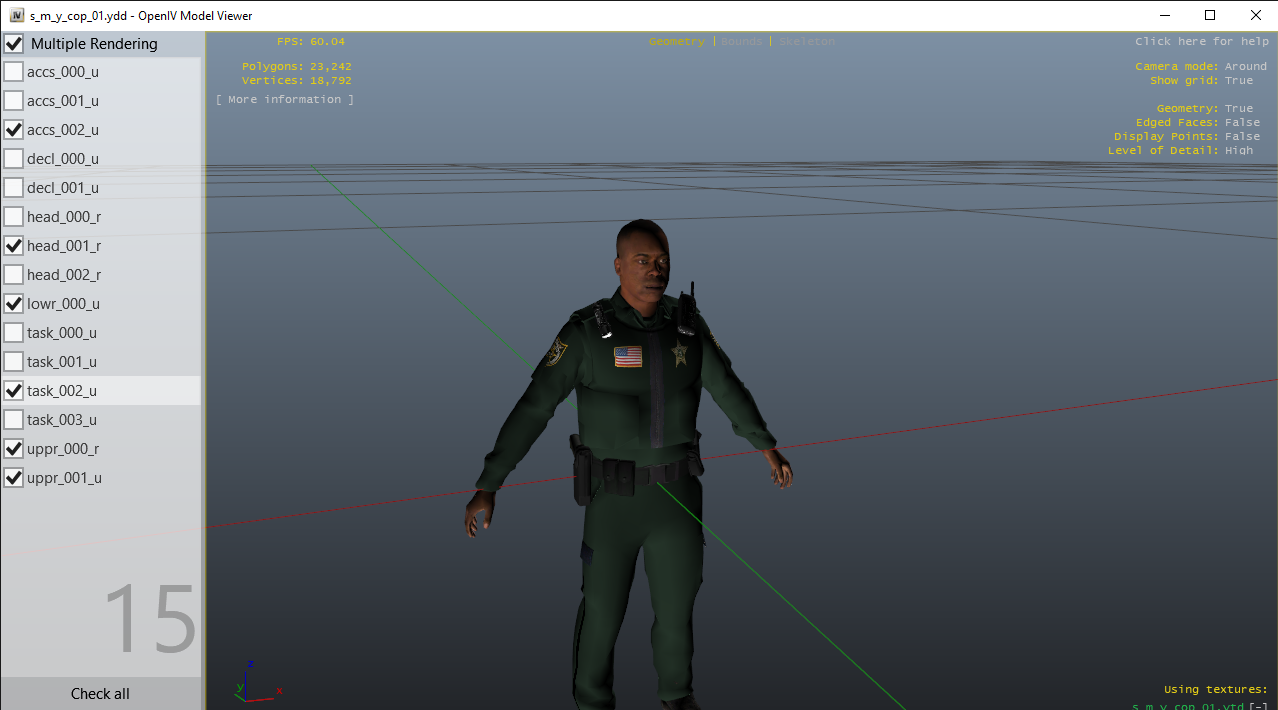The width and height of the screenshot is (1278, 710).
Task: Switch to the Skeleton view tab
Action: pos(806,42)
